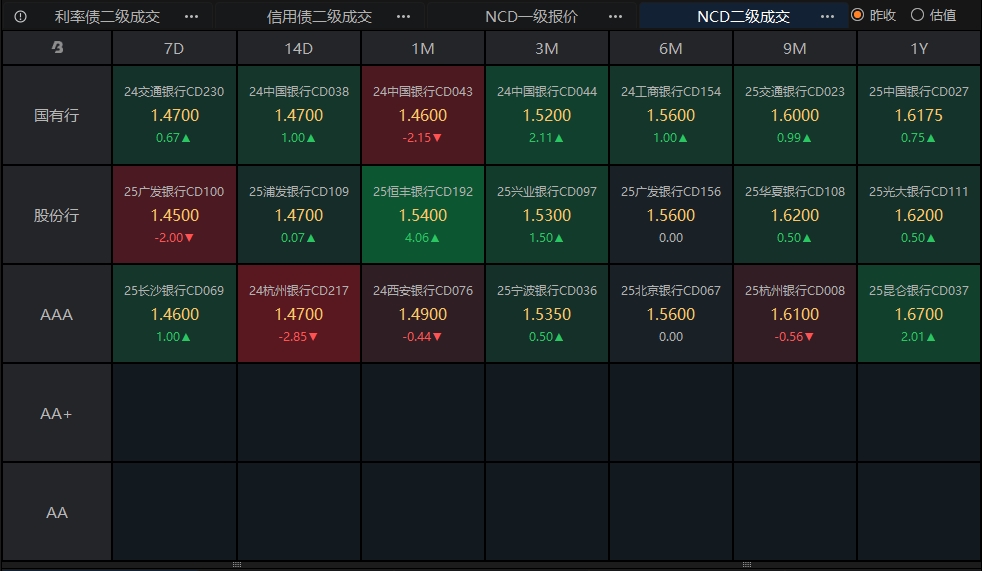Open more options beside 信用债二级成交
Viewport: 982px width, 571px height.
tap(403, 16)
